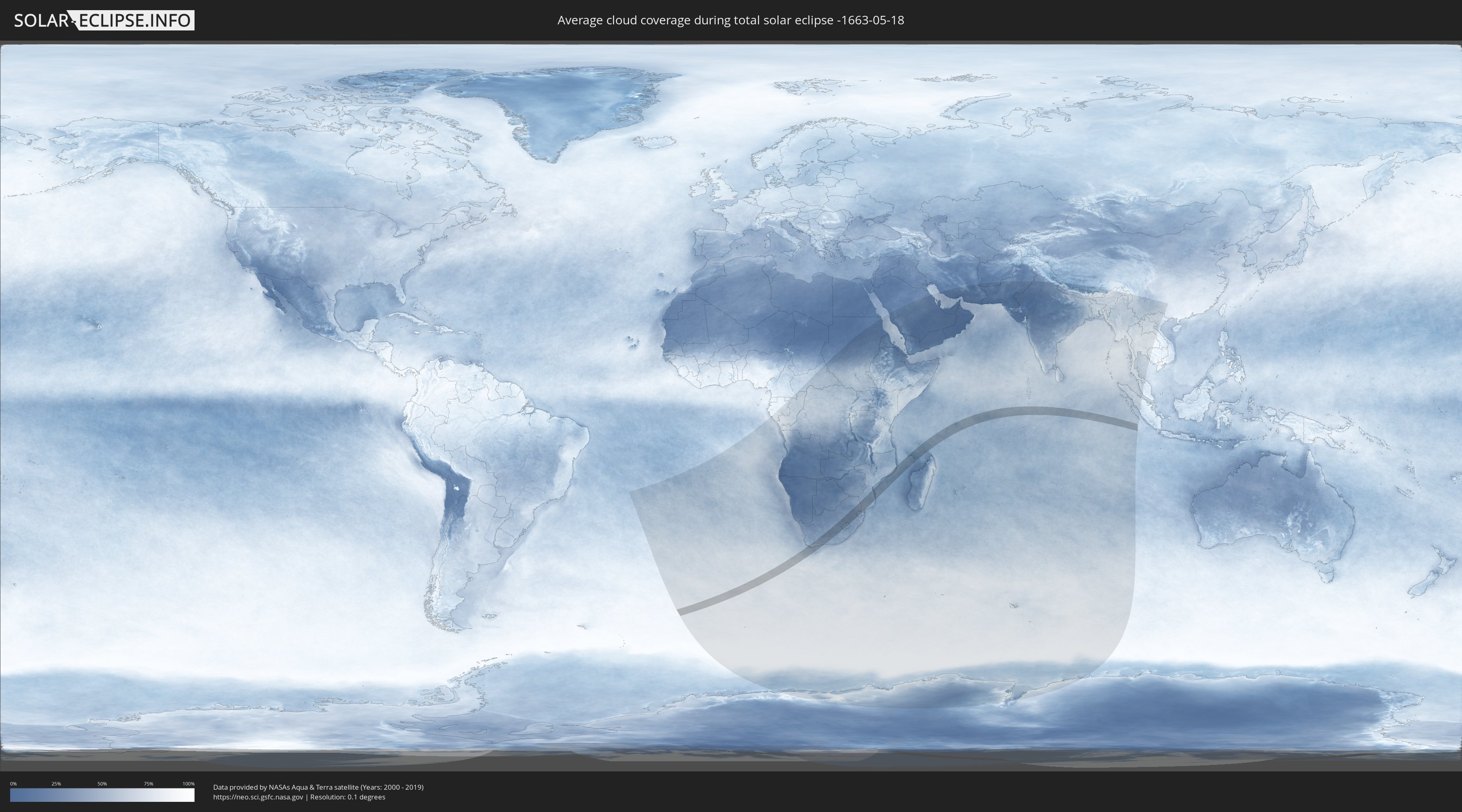Click the 50% legend label

click(x=102, y=784)
